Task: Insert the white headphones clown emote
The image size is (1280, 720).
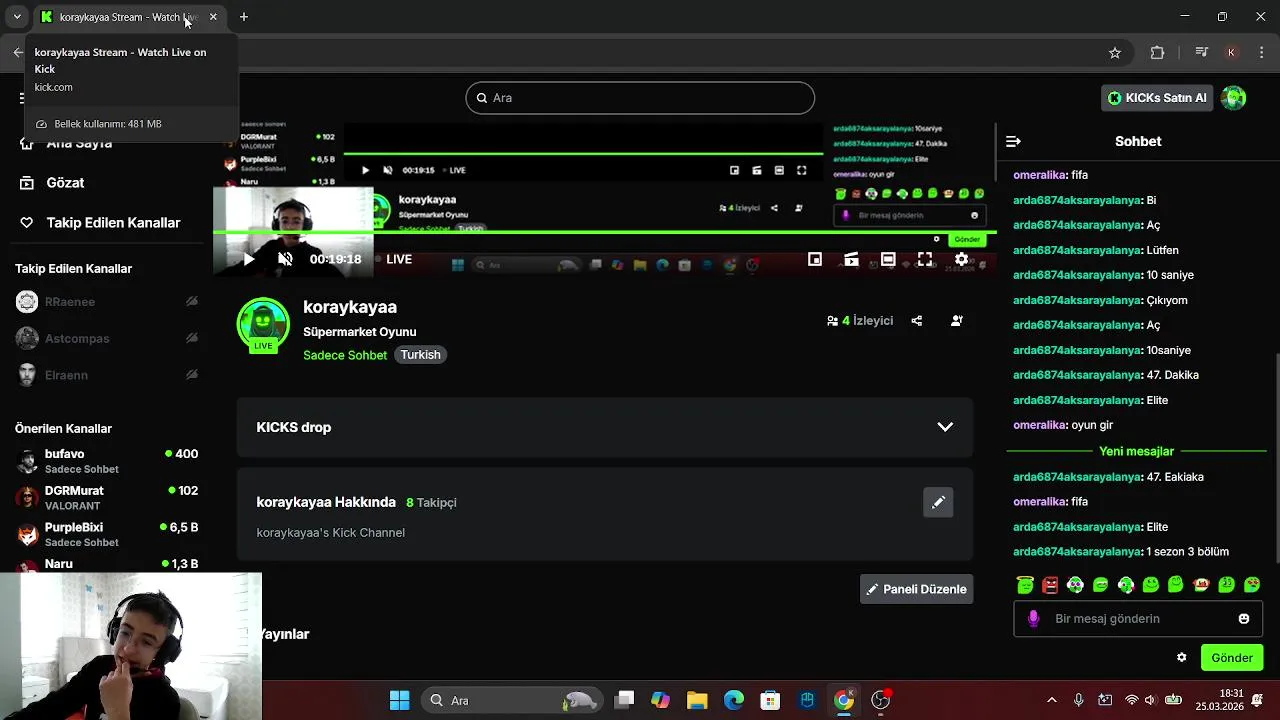Action: (x=1075, y=585)
